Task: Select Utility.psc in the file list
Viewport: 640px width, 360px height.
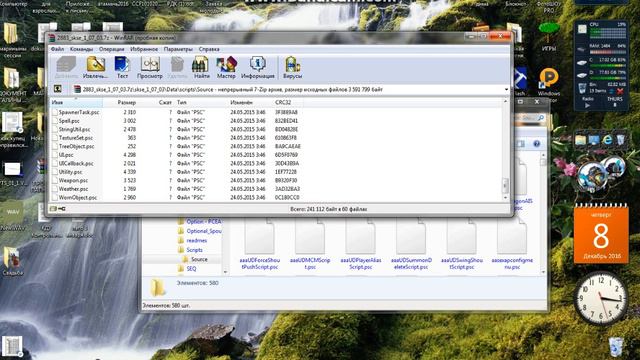Action: 70,172
